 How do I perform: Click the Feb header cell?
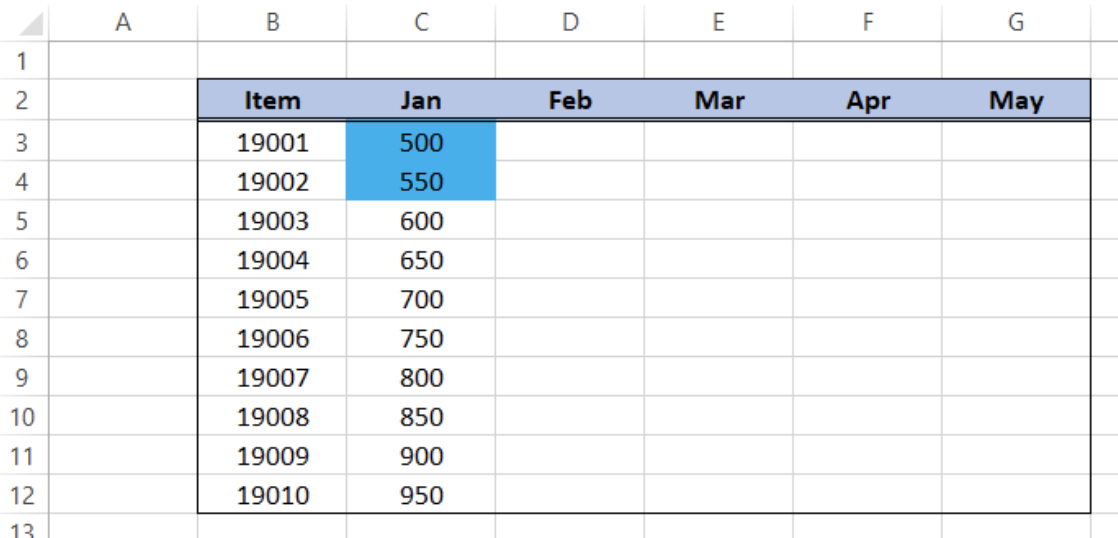(570, 100)
